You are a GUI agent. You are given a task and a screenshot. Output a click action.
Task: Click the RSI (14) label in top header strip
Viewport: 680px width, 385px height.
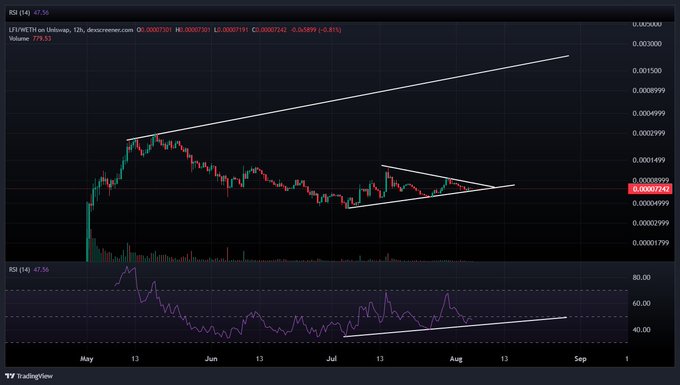(x=29, y=13)
